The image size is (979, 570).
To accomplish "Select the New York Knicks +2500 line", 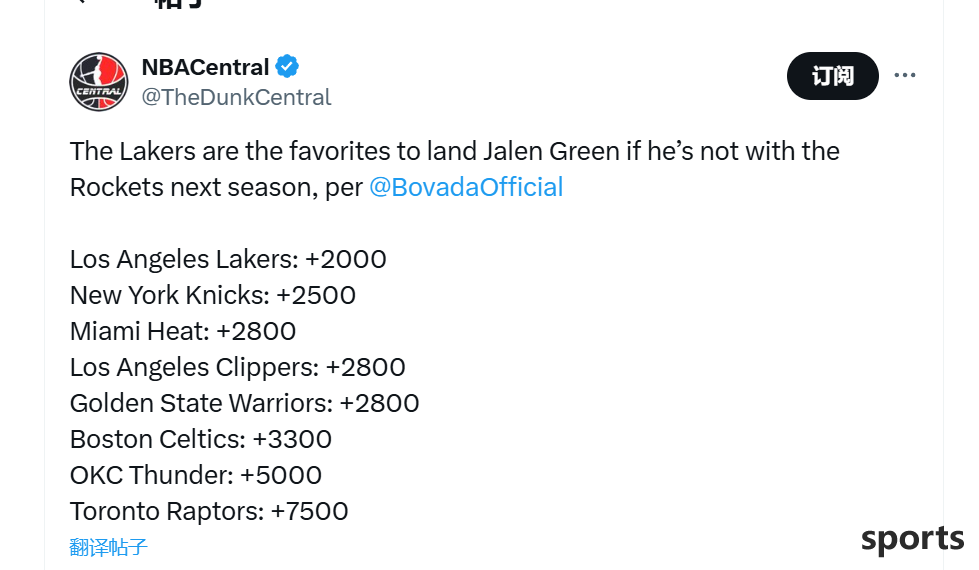I will pyautogui.click(x=213, y=295).
